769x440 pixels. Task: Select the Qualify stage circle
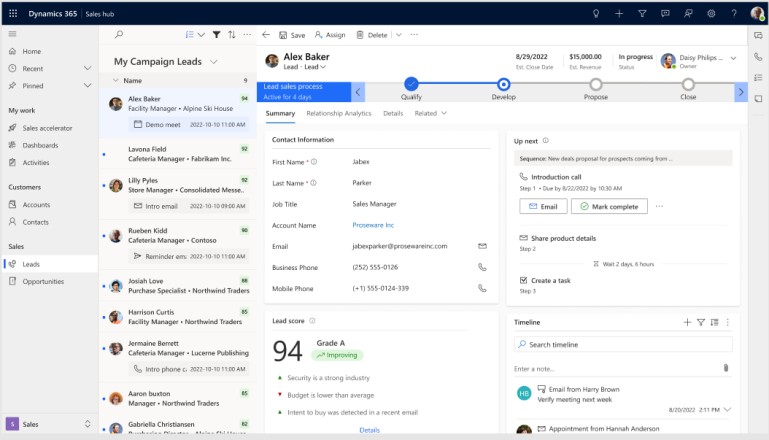(x=411, y=85)
